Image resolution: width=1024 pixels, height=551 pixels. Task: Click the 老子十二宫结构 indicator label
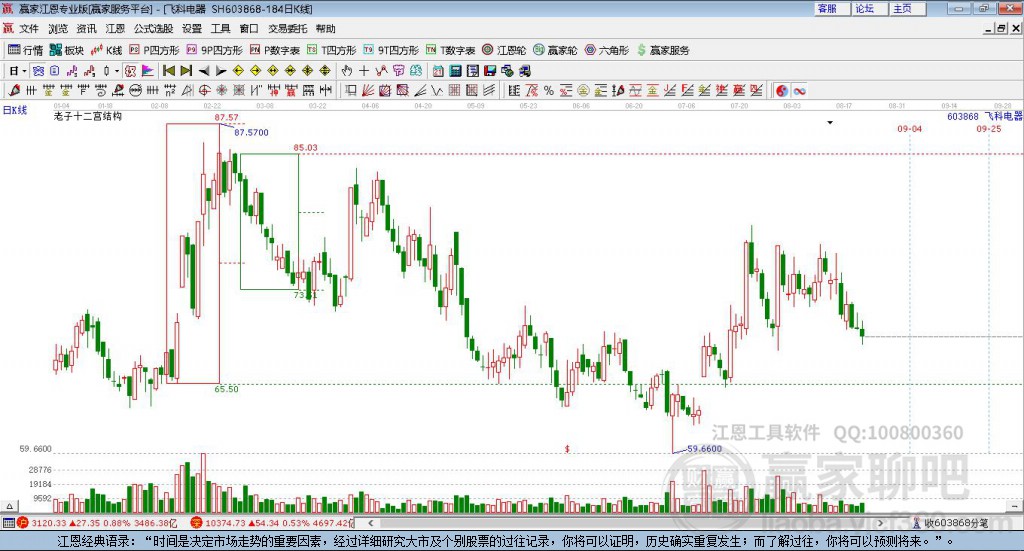pos(88,116)
